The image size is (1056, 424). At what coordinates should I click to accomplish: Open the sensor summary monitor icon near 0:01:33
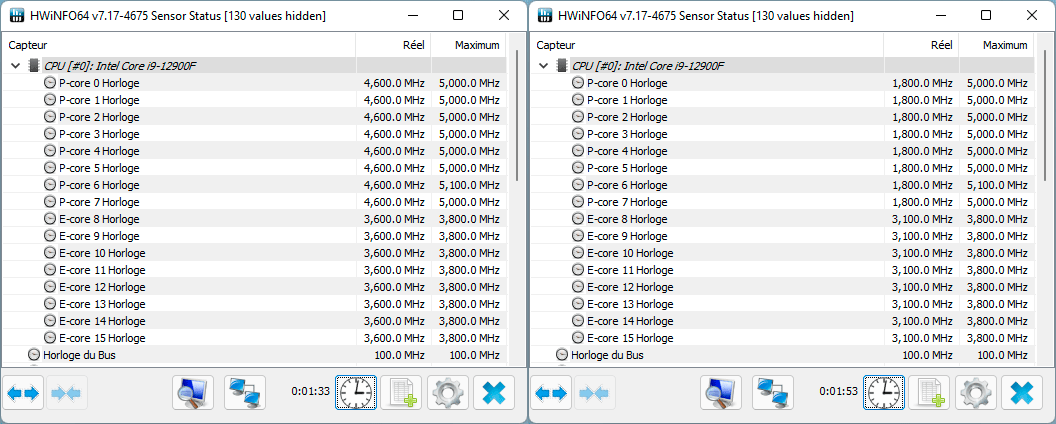coord(192,394)
